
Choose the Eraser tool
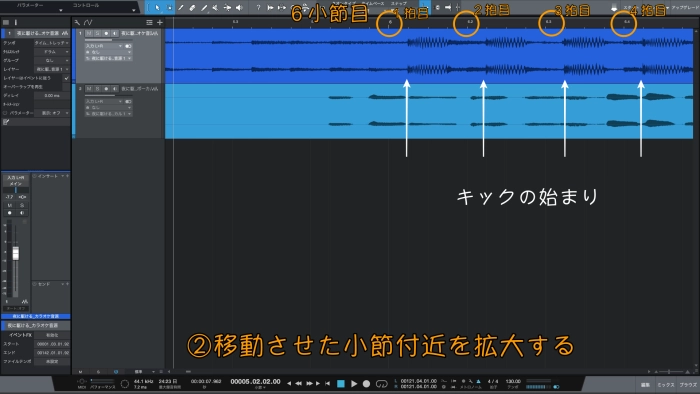tap(192, 8)
